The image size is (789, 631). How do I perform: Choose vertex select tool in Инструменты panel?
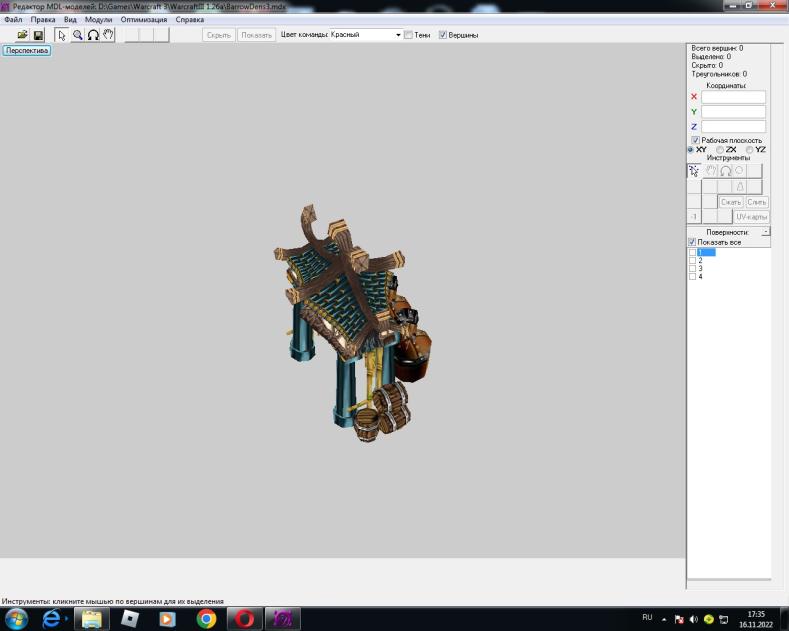(x=694, y=171)
